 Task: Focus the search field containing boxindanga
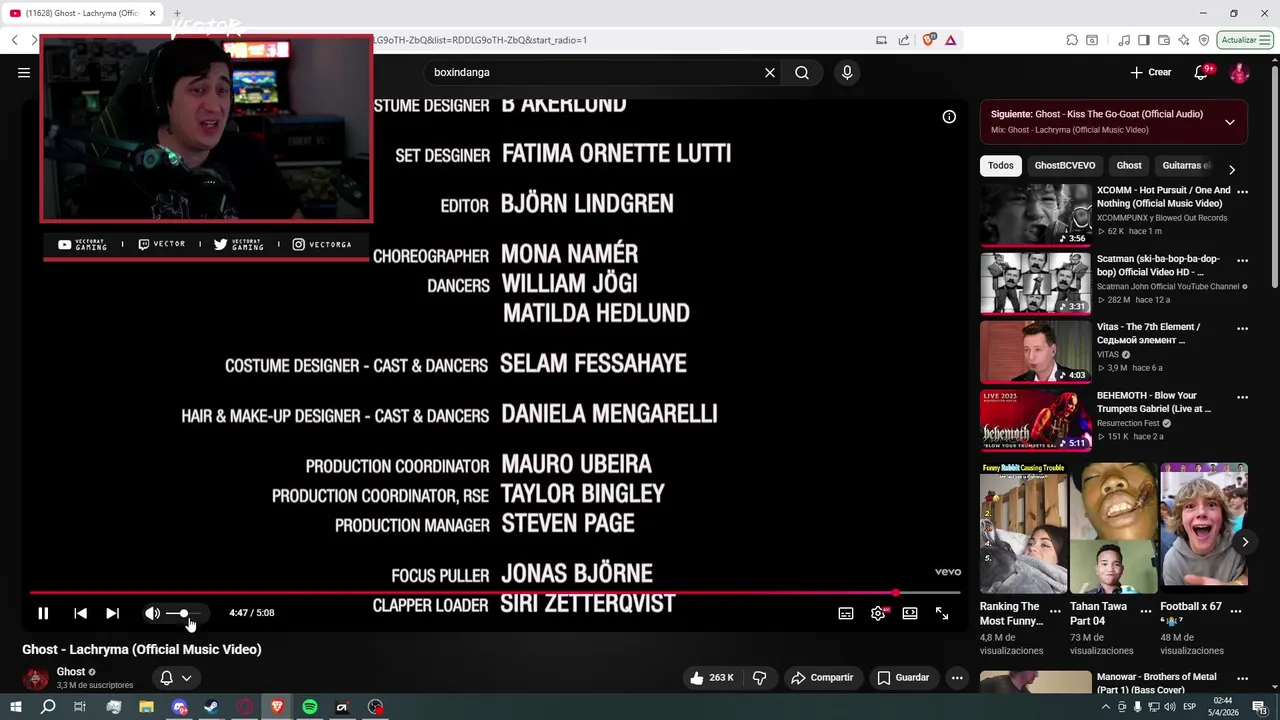point(595,72)
